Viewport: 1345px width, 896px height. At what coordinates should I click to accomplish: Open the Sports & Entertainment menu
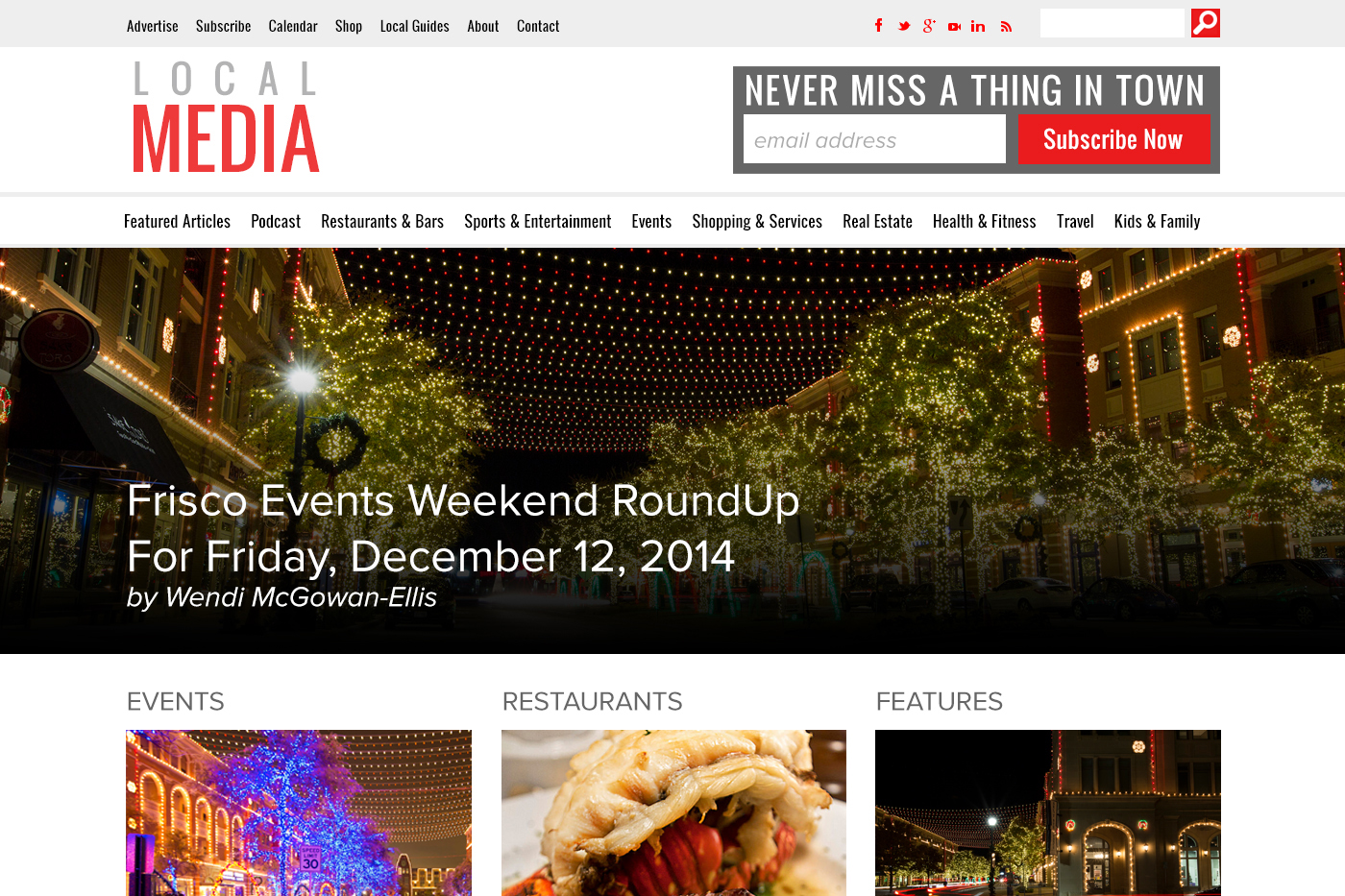point(538,221)
